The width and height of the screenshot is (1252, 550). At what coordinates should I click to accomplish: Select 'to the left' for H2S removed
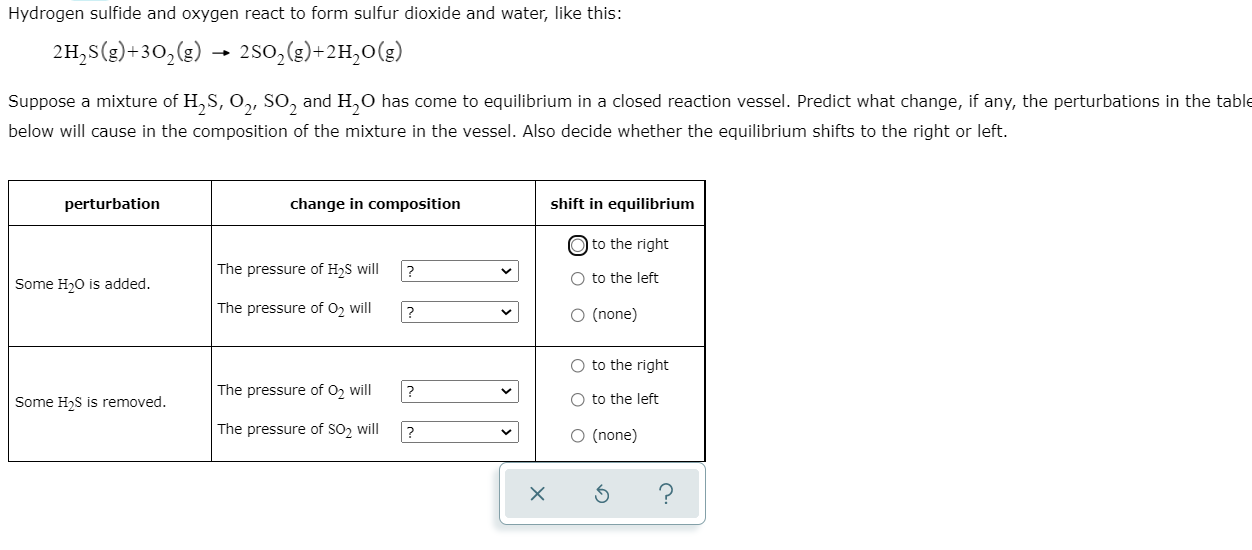click(x=578, y=400)
